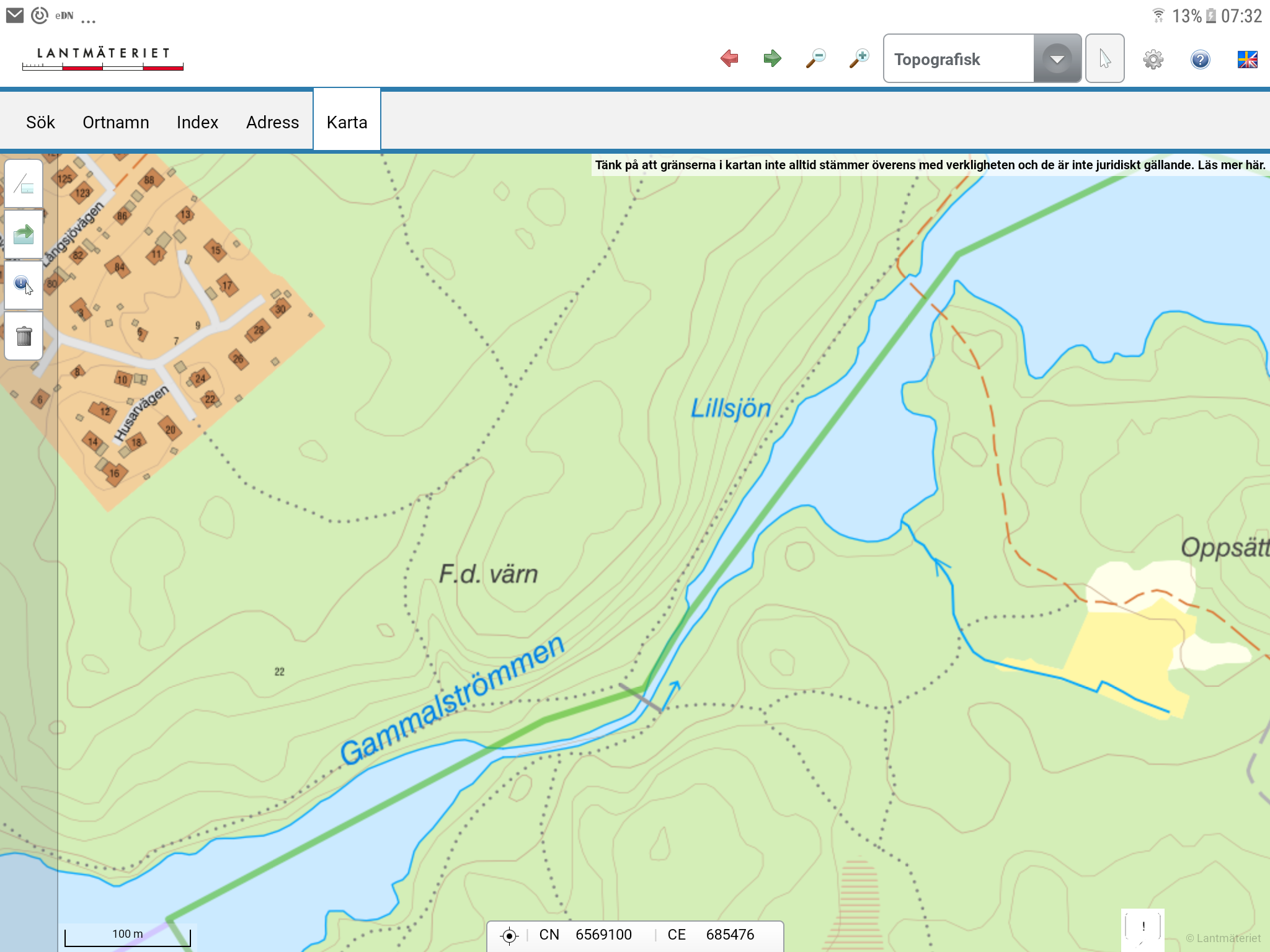Center map with the locate crosshair button
Image resolution: width=1270 pixels, height=952 pixels.
(x=509, y=935)
